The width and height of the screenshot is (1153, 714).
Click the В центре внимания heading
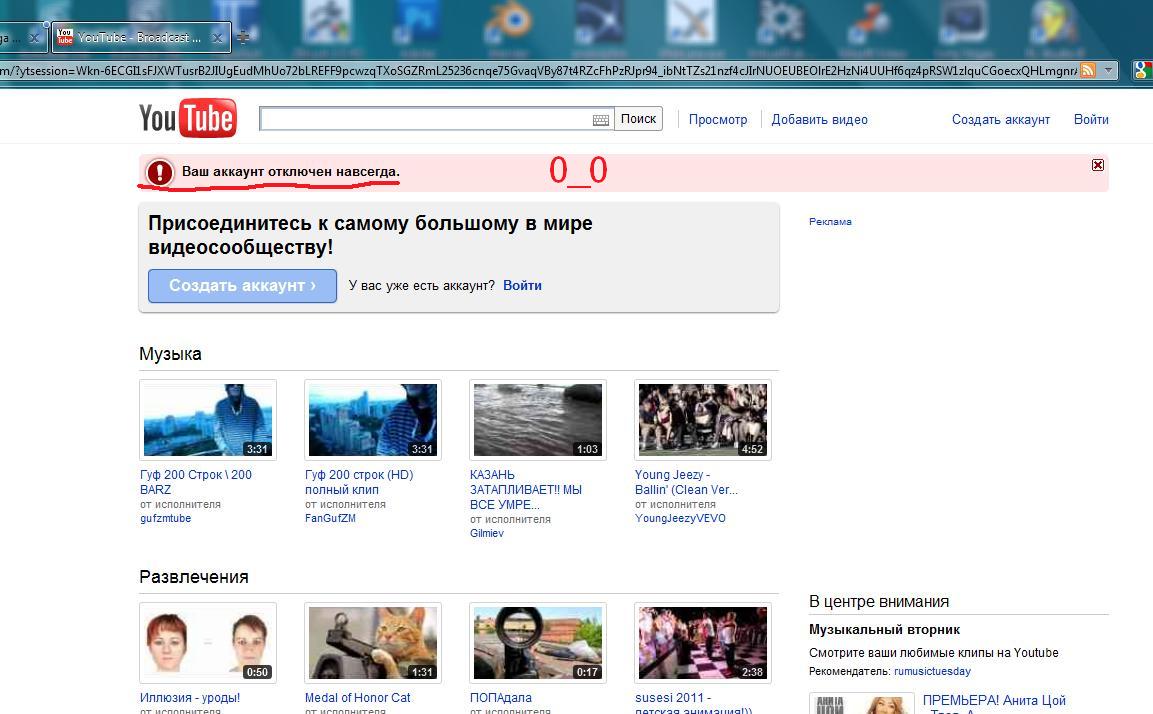[879, 601]
